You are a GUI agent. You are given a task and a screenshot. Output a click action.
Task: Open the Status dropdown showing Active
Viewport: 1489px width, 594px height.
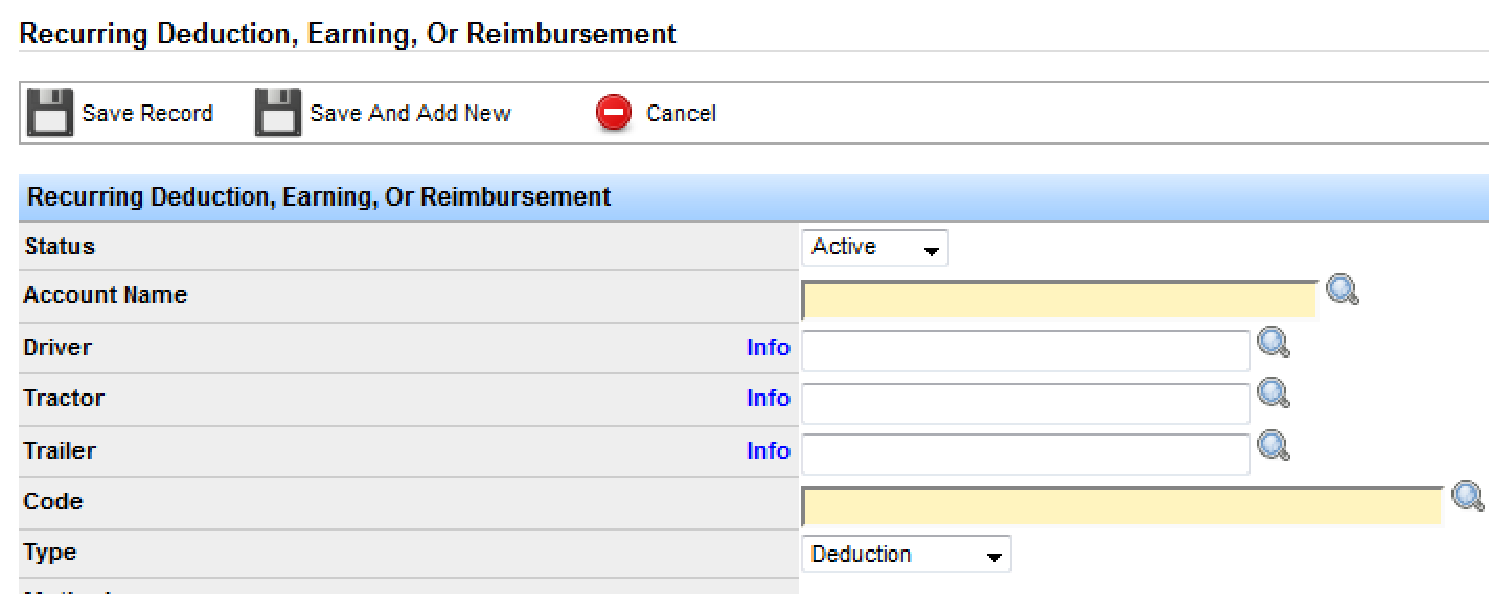coord(875,248)
